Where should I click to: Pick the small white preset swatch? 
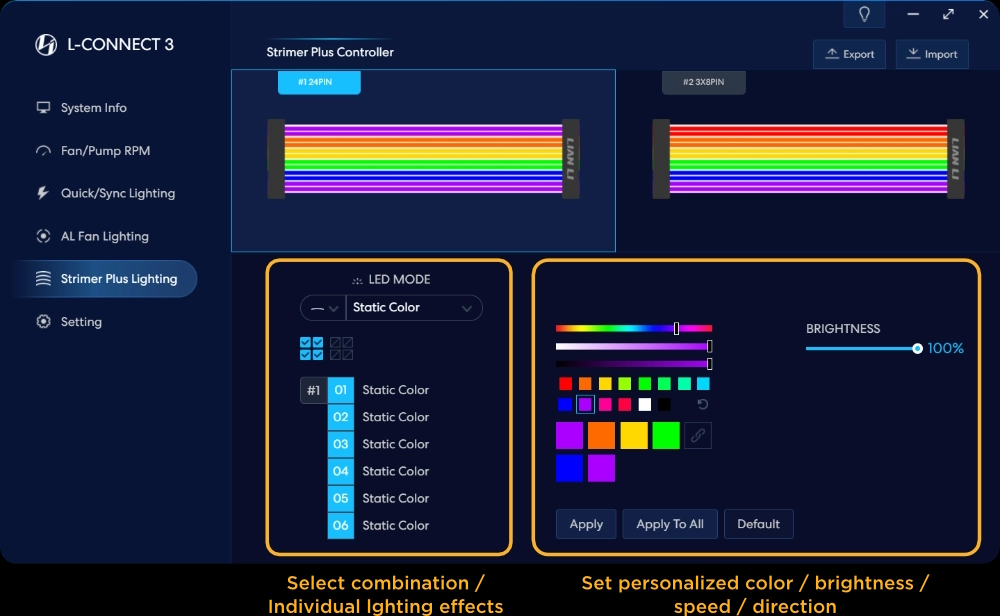645,404
